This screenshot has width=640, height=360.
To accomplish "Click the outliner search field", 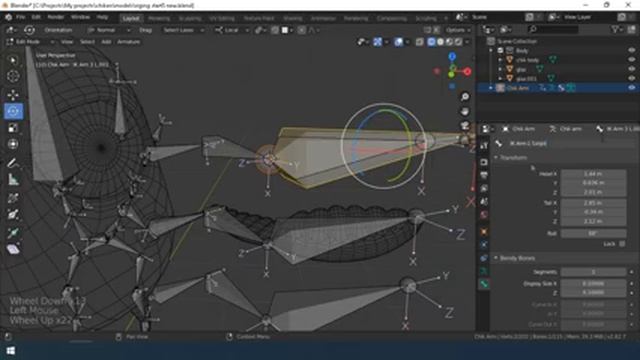I will pos(552,29).
